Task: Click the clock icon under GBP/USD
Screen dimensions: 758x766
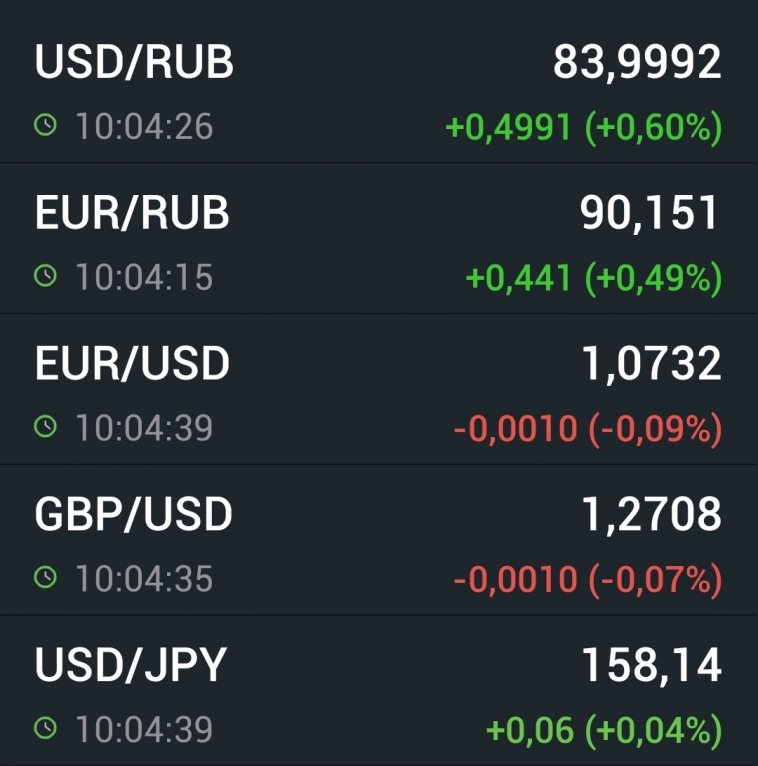Action: coord(45,577)
